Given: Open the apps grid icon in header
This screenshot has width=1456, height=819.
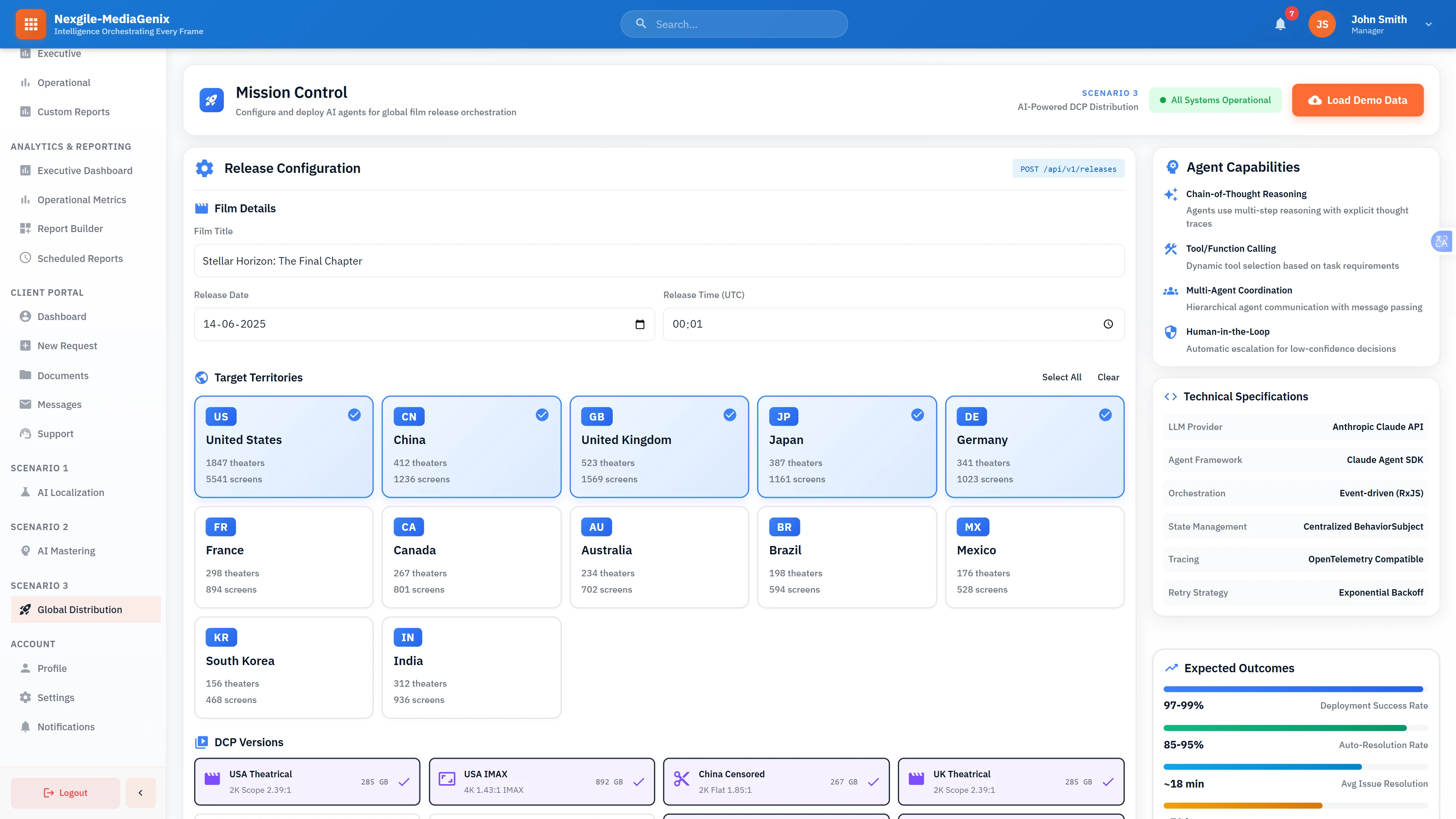Looking at the screenshot, I should pos(30,24).
